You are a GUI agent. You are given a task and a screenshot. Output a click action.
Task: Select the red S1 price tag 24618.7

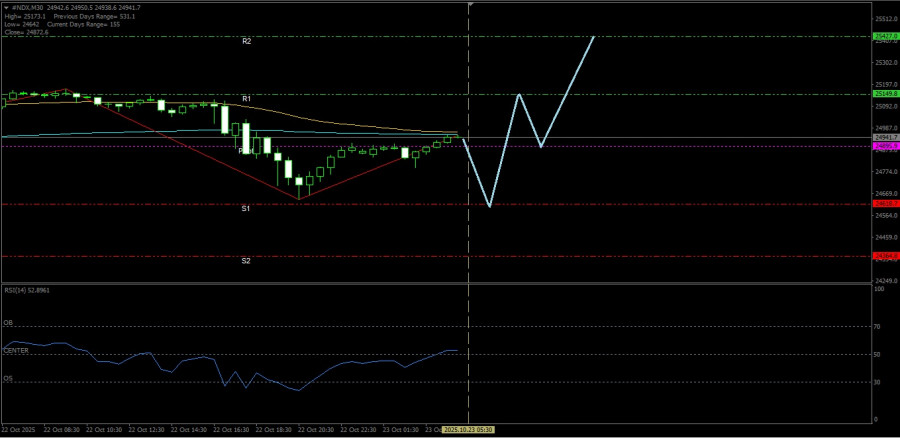(x=886, y=204)
